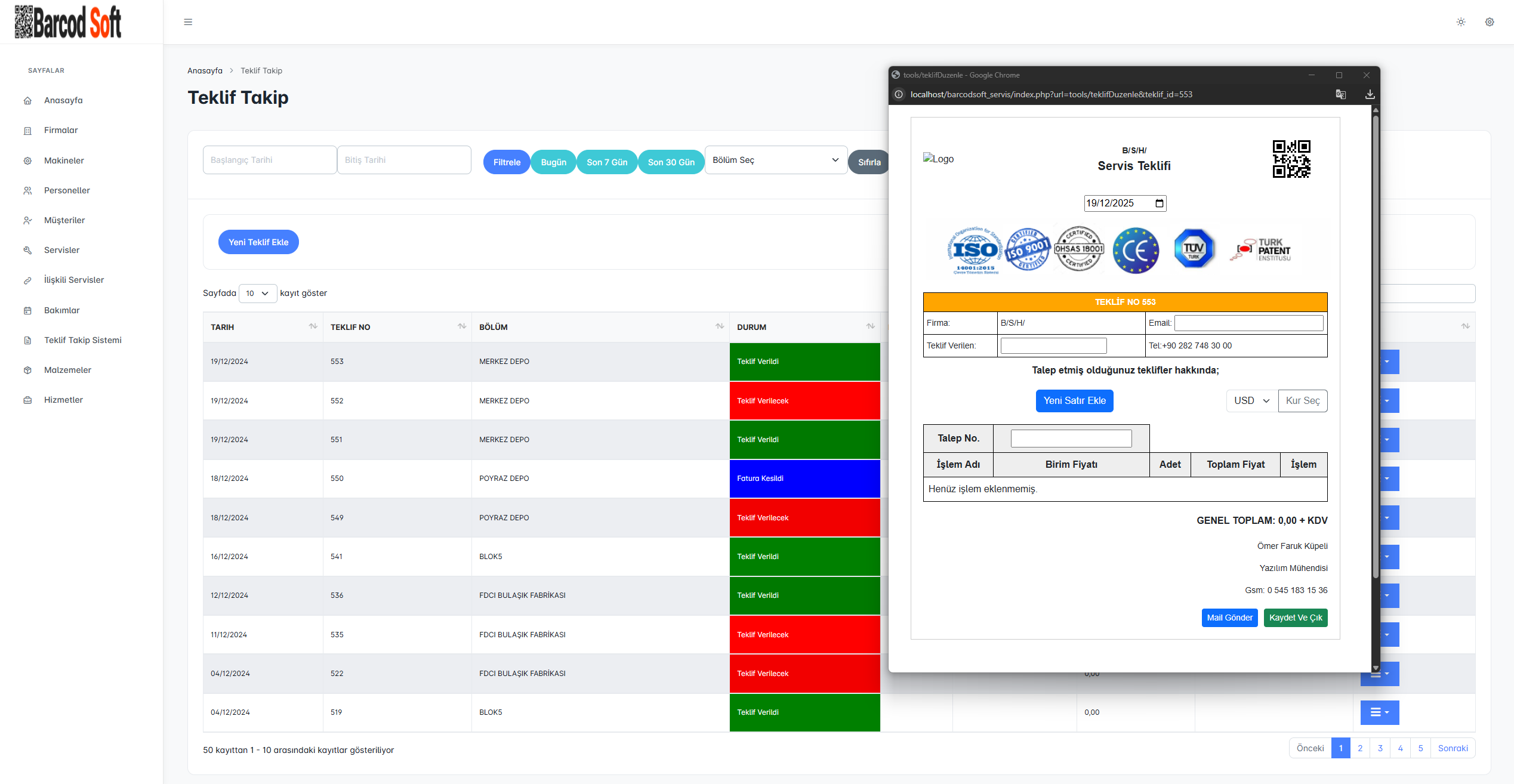Expand records-per-page dropdown showing 10

257,294
